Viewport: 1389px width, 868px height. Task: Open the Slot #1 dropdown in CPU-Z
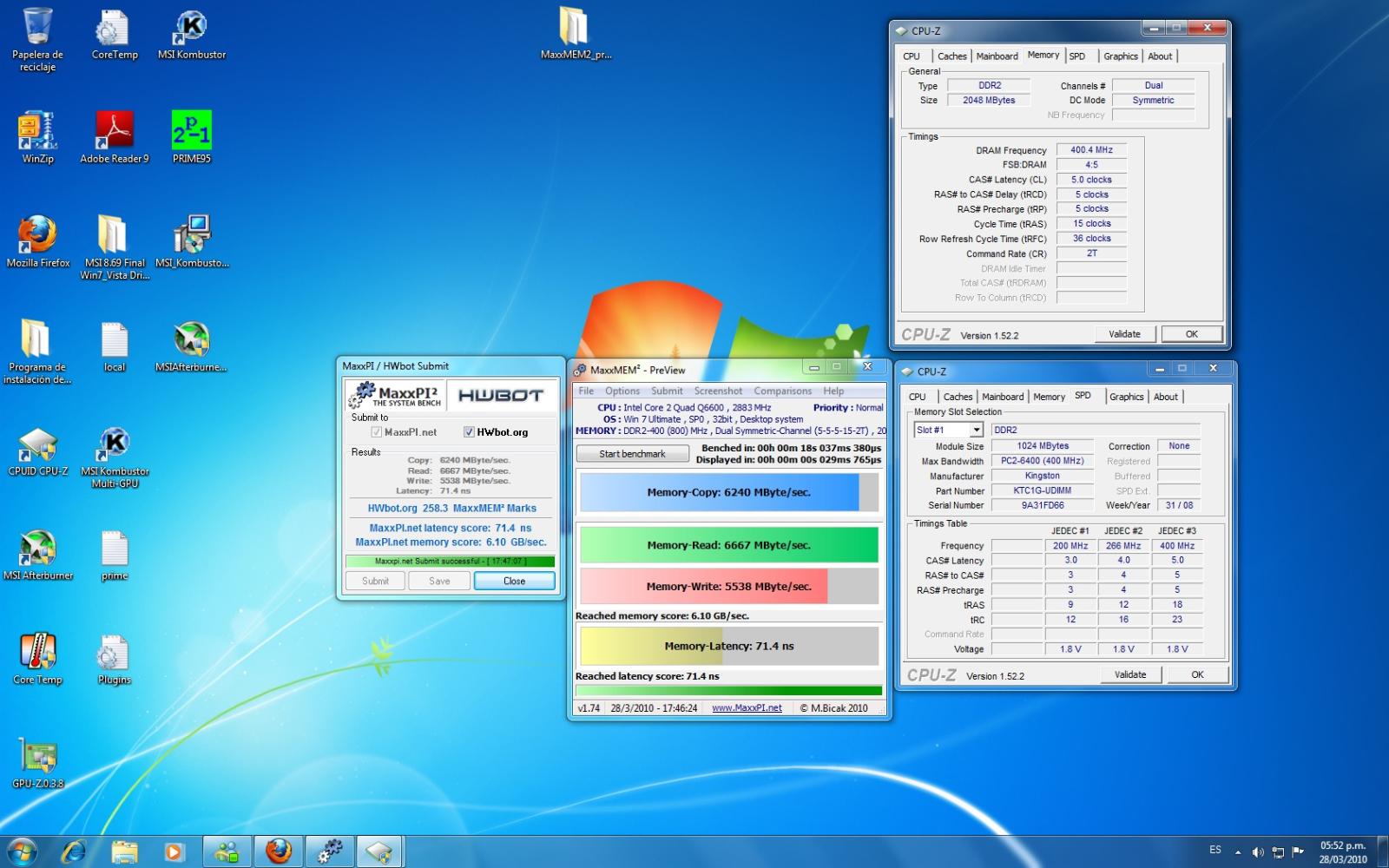[976, 430]
